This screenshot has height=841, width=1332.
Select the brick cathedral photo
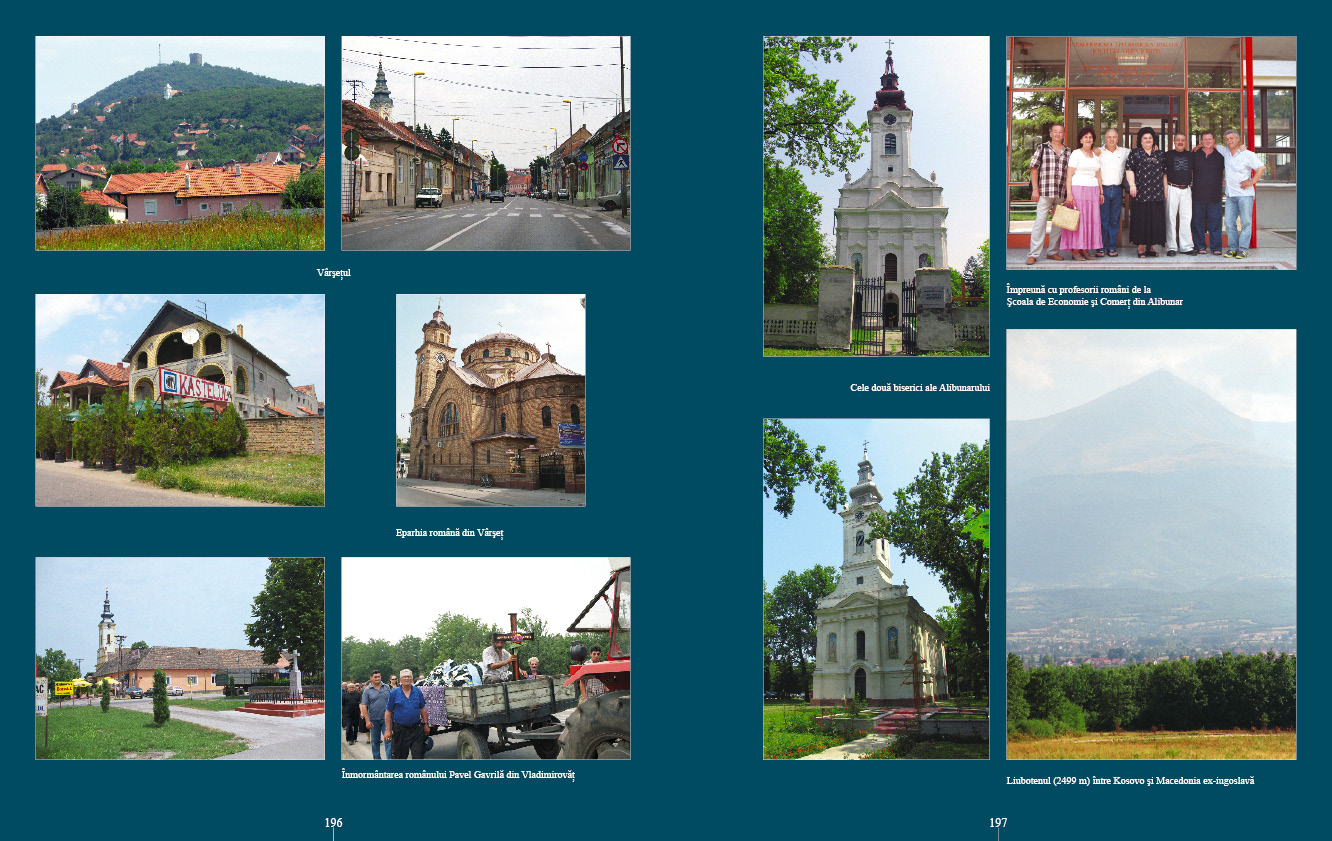coord(490,400)
